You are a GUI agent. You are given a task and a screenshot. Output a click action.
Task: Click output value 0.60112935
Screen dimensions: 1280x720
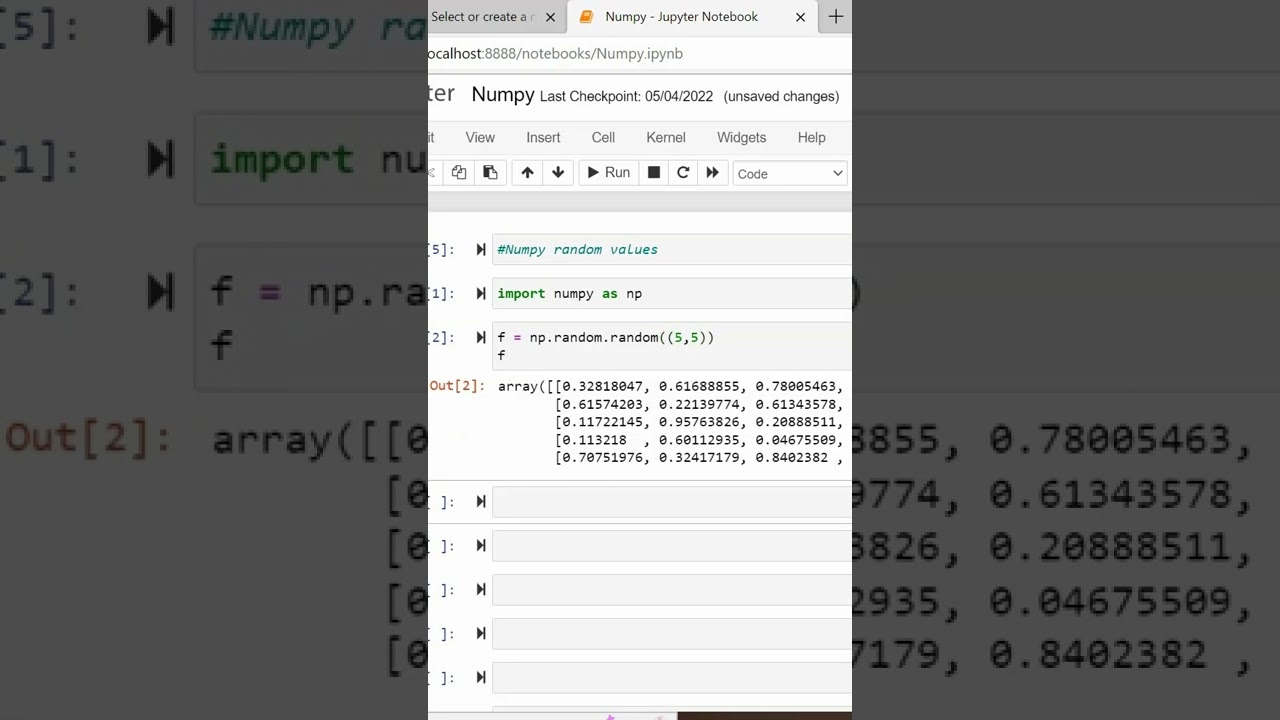coord(699,440)
